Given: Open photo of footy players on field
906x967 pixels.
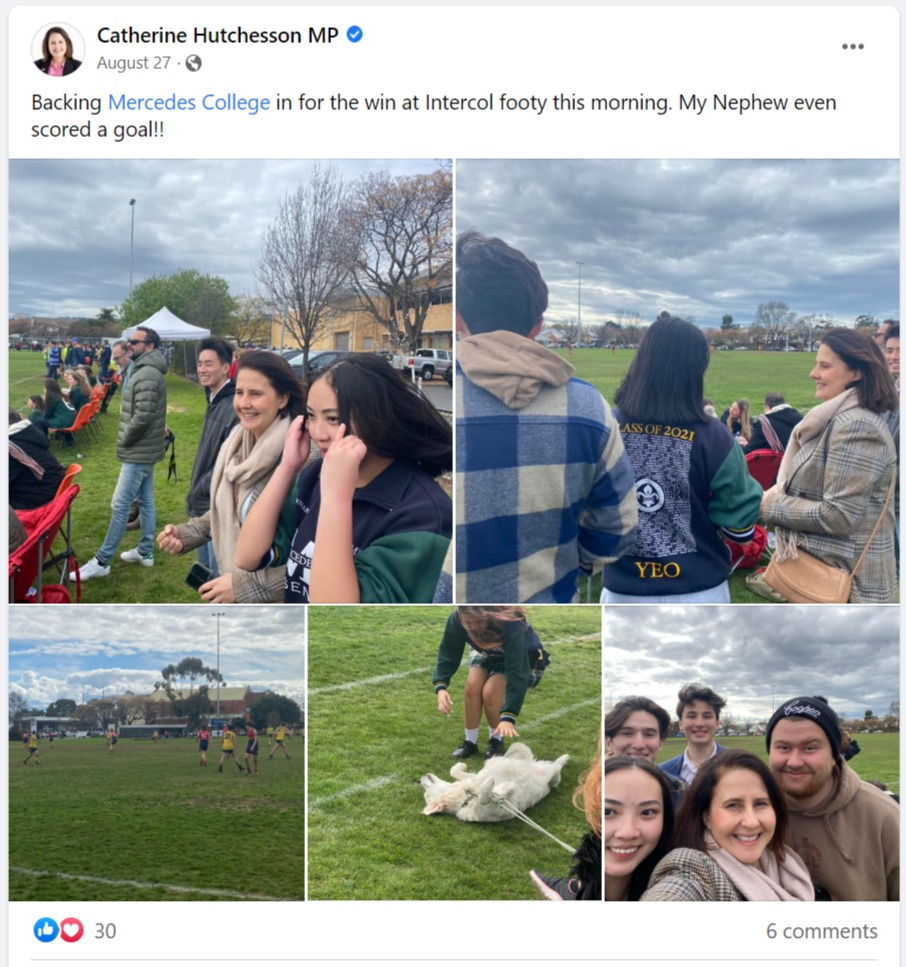Looking at the screenshot, I should [157, 753].
